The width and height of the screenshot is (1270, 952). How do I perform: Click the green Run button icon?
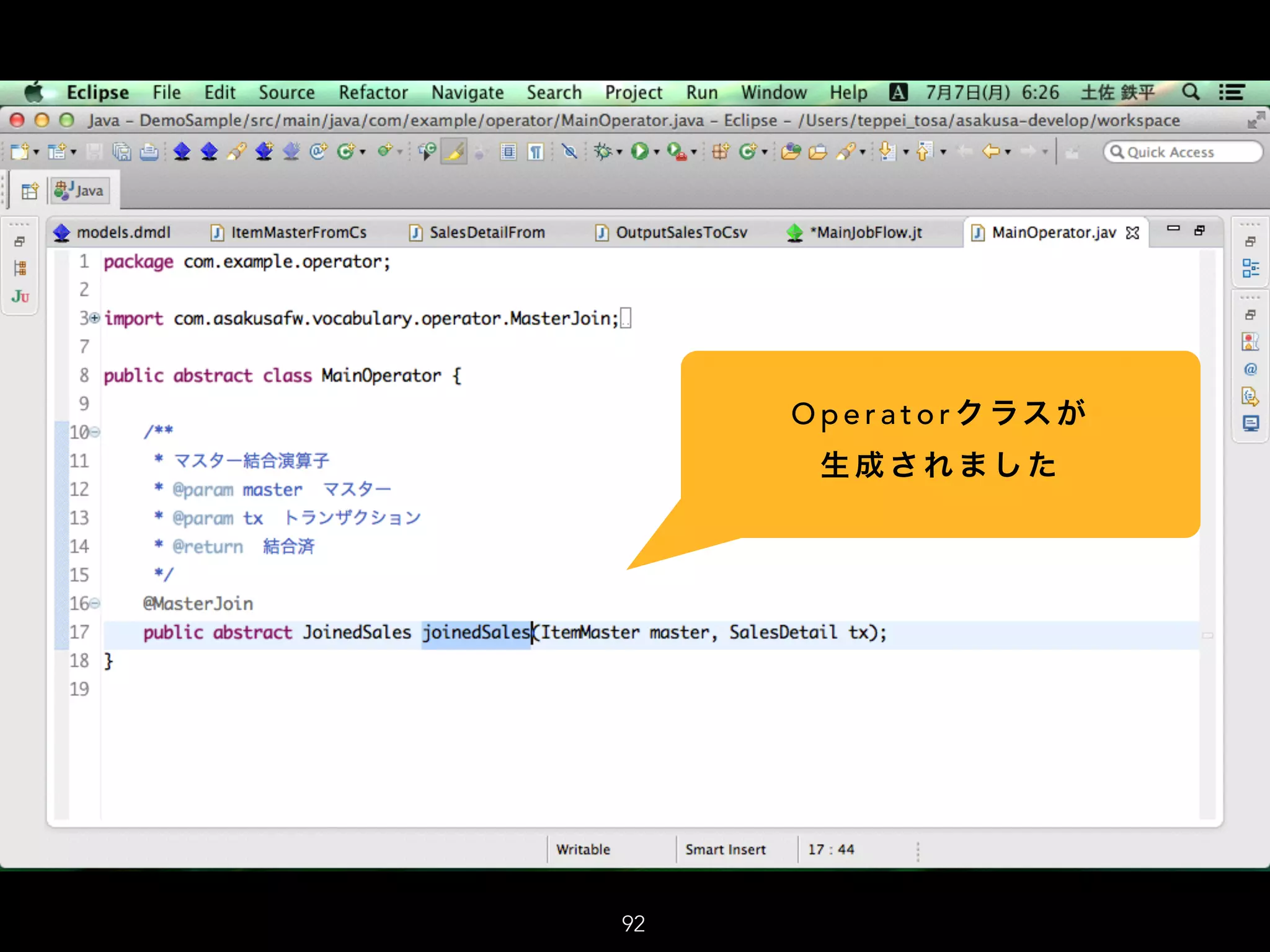(639, 152)
